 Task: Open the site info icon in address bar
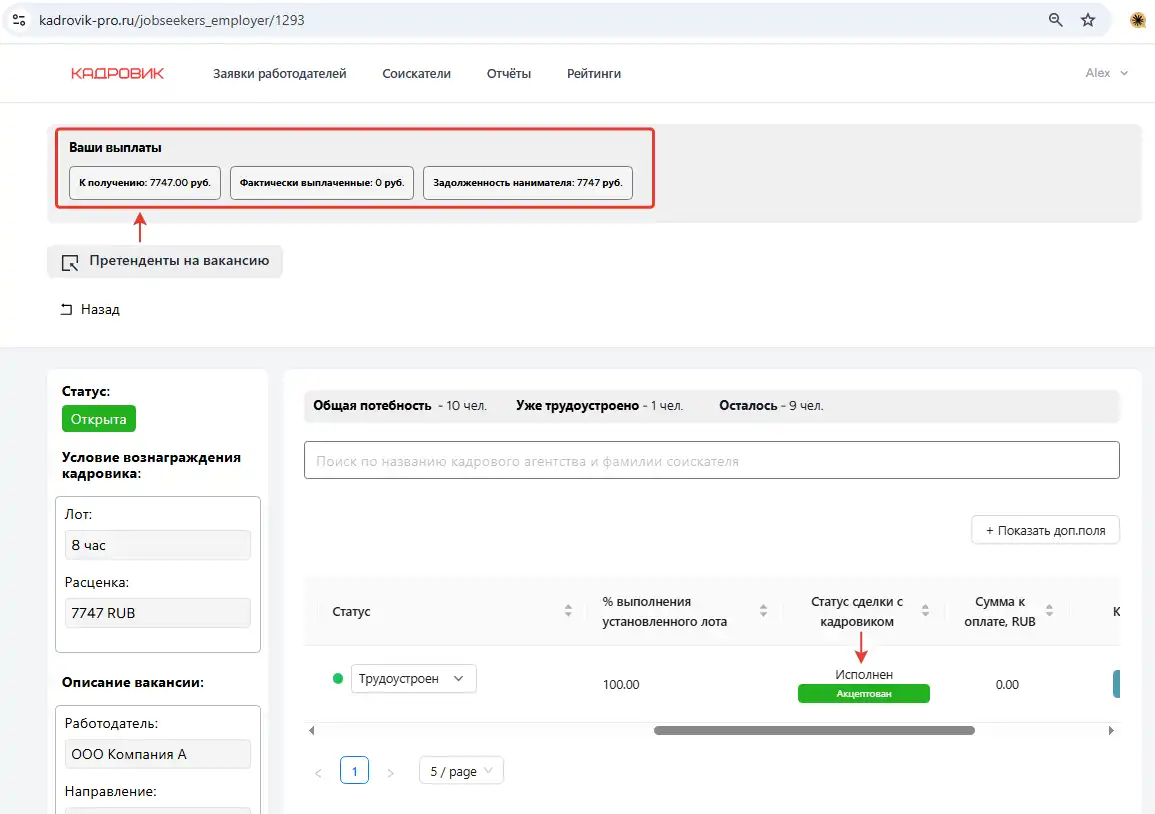click(x=18, y=20)
